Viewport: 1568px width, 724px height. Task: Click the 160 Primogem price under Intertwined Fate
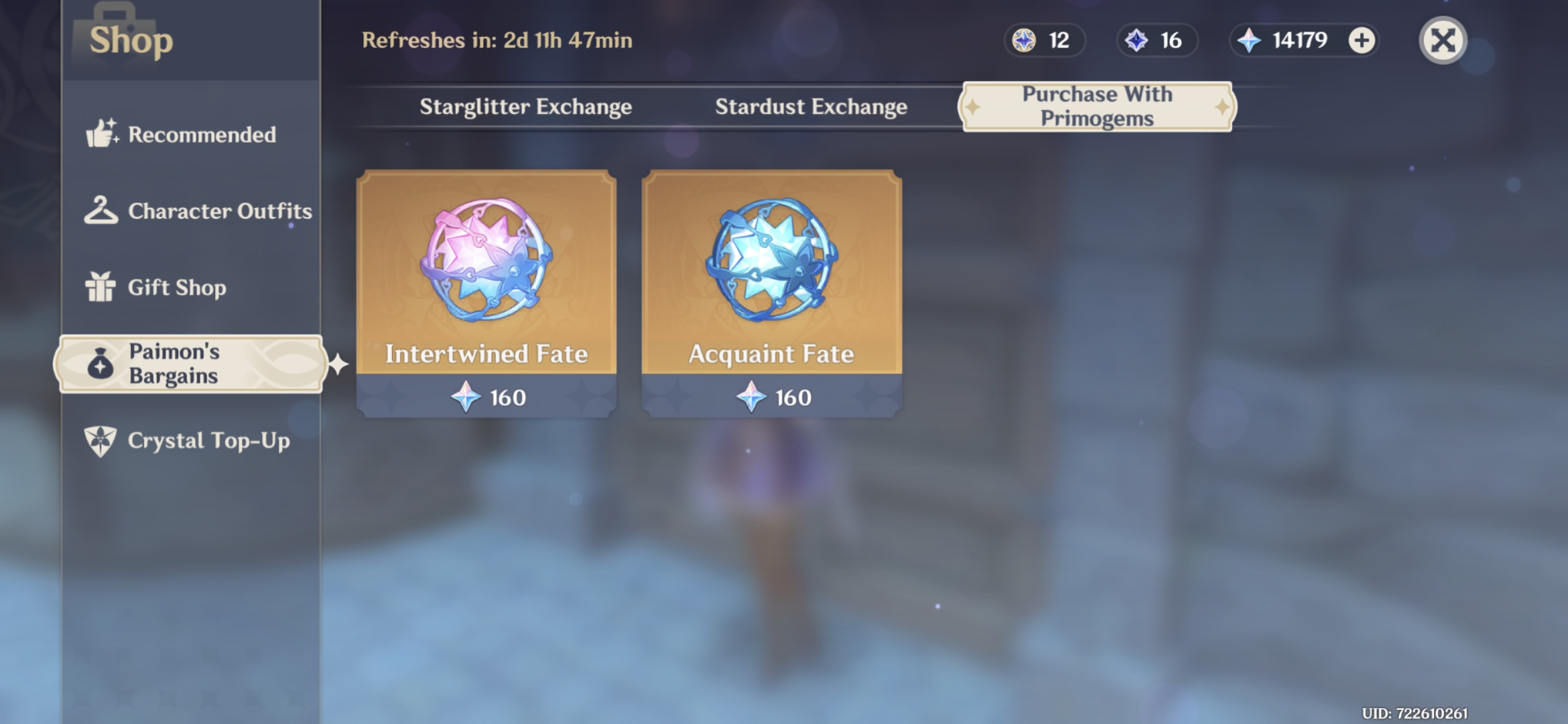(x=487, y=397)
